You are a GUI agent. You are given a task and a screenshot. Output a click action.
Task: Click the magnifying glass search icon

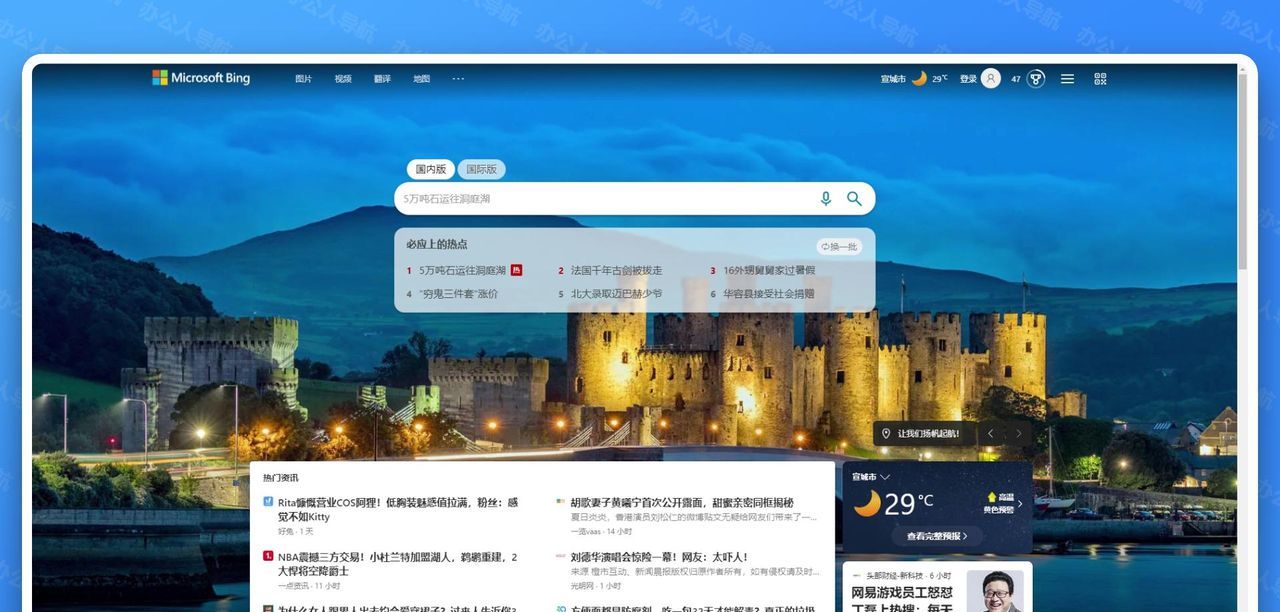pos(854,198)
